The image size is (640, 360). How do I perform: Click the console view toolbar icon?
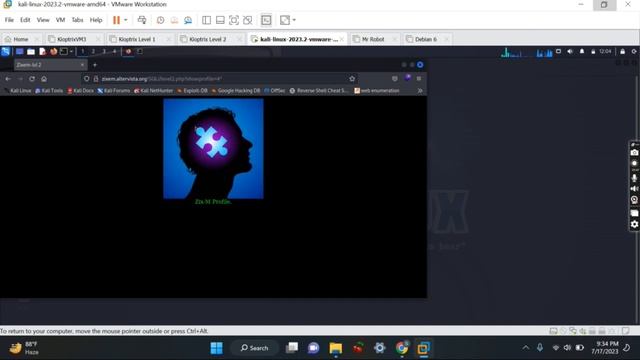[266, 20]
